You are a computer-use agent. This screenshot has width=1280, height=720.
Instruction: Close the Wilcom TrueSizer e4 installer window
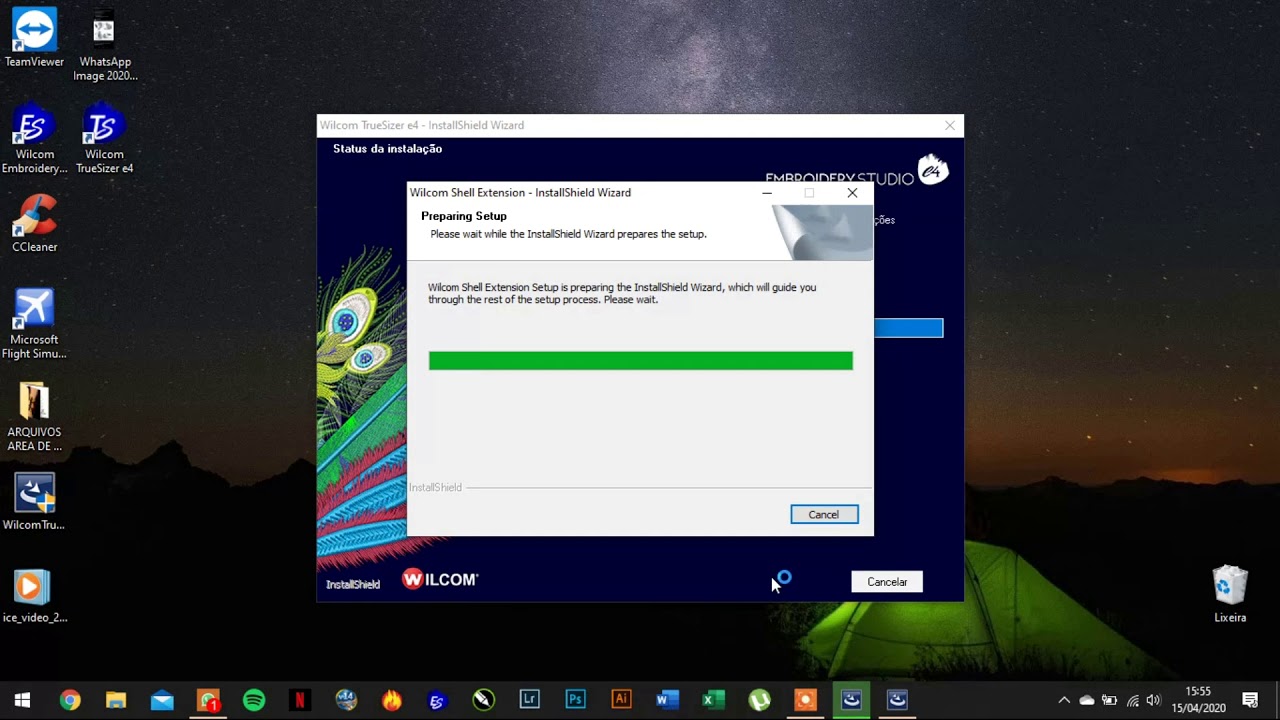(x=950, y=125)
